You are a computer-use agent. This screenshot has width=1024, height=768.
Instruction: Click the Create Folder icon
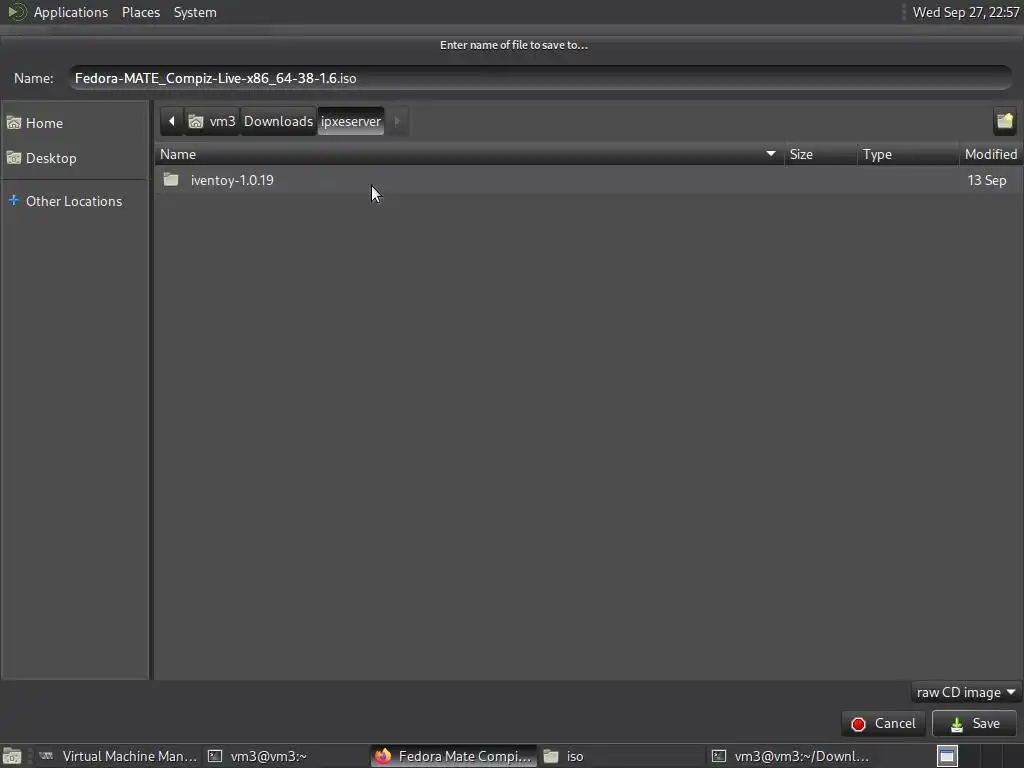[1004, 121]
